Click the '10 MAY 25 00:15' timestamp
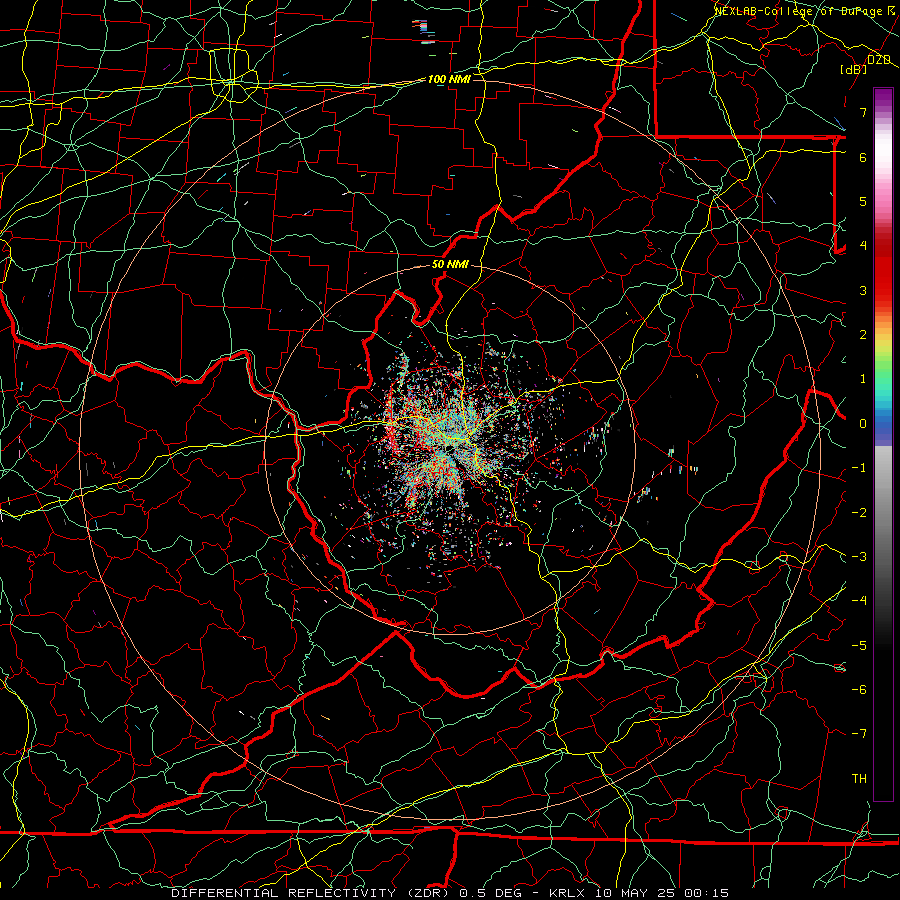This screenshot has width=900, height=900. tap(661, 893)
